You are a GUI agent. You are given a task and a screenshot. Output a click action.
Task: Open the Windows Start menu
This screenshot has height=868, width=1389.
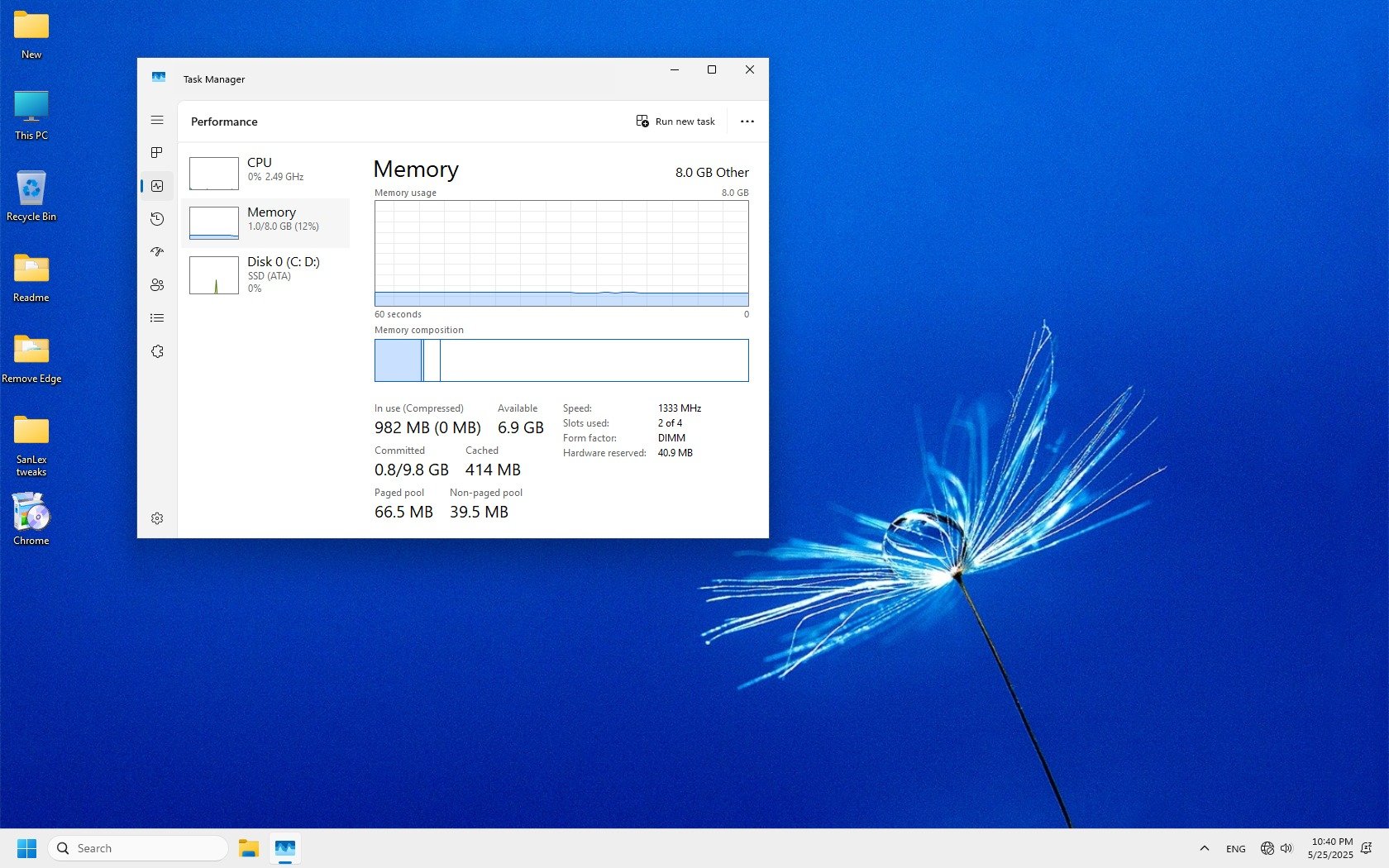27,848
